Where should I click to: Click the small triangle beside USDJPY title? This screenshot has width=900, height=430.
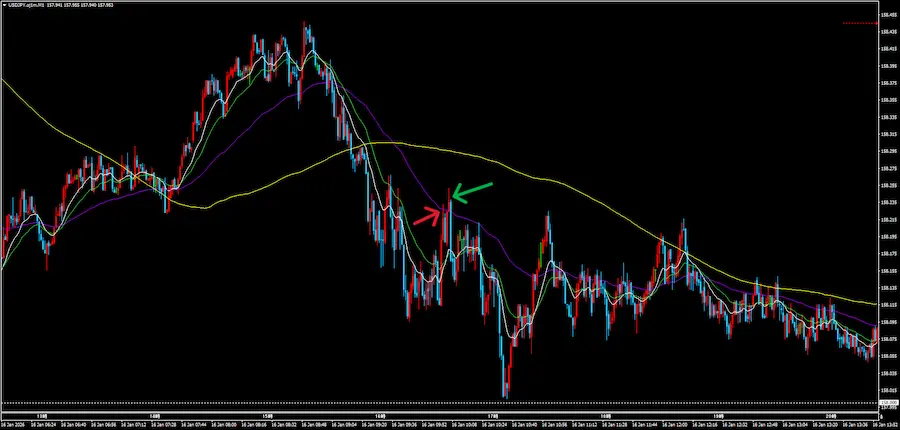pos(5,5)
